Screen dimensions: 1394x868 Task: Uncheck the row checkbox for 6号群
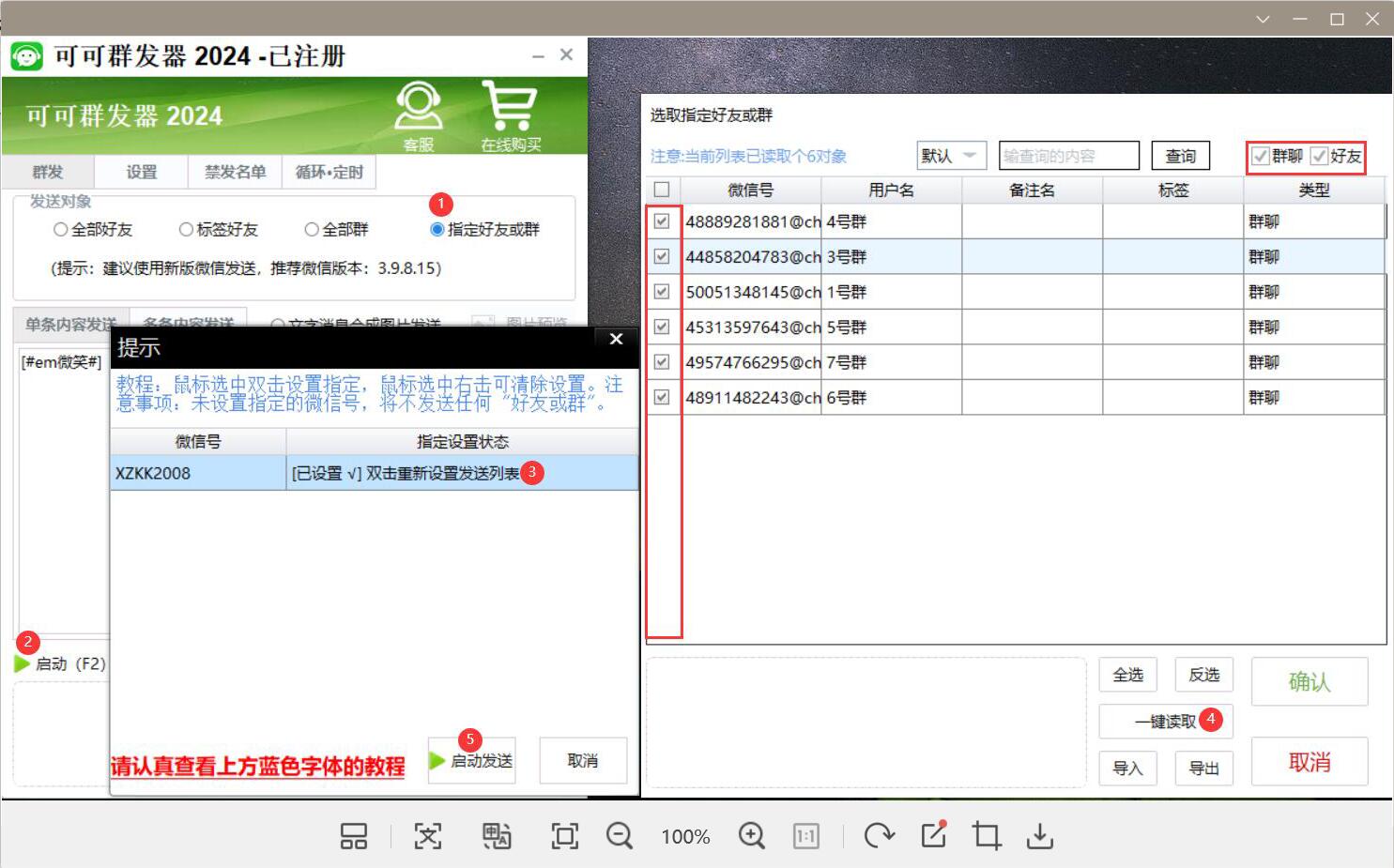point(662,397)
